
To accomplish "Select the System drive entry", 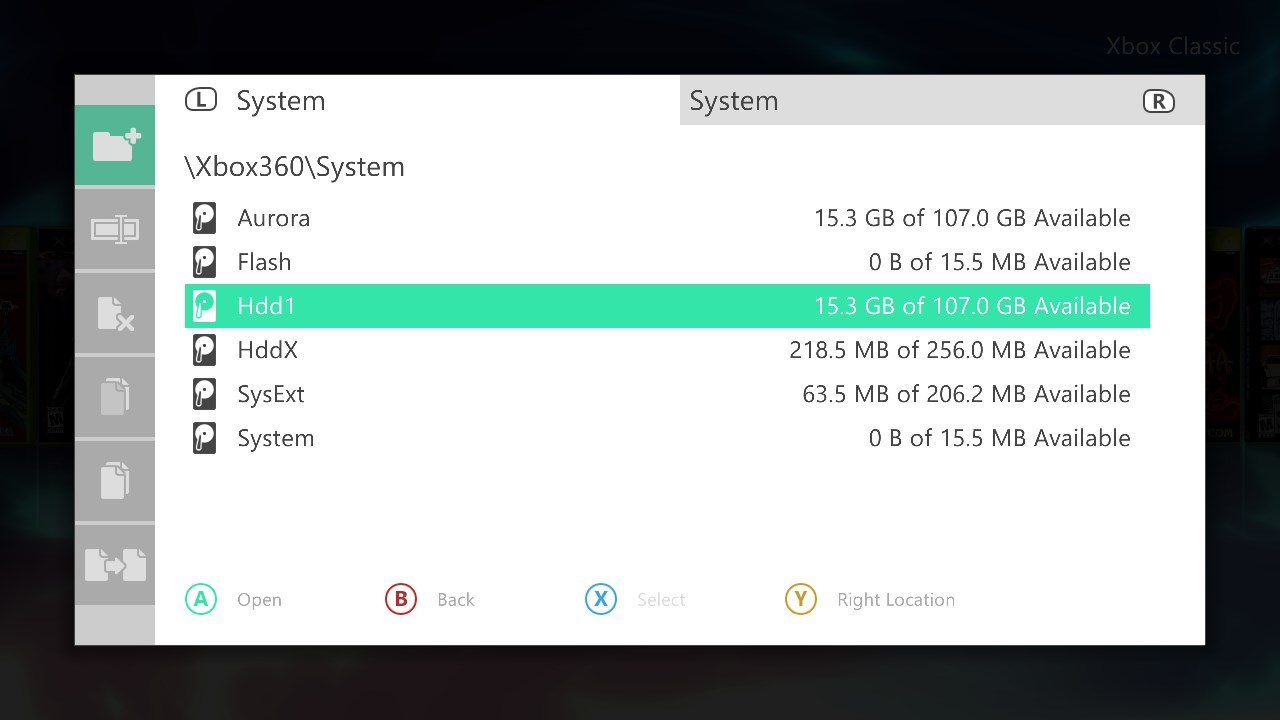I will point(667,438).
